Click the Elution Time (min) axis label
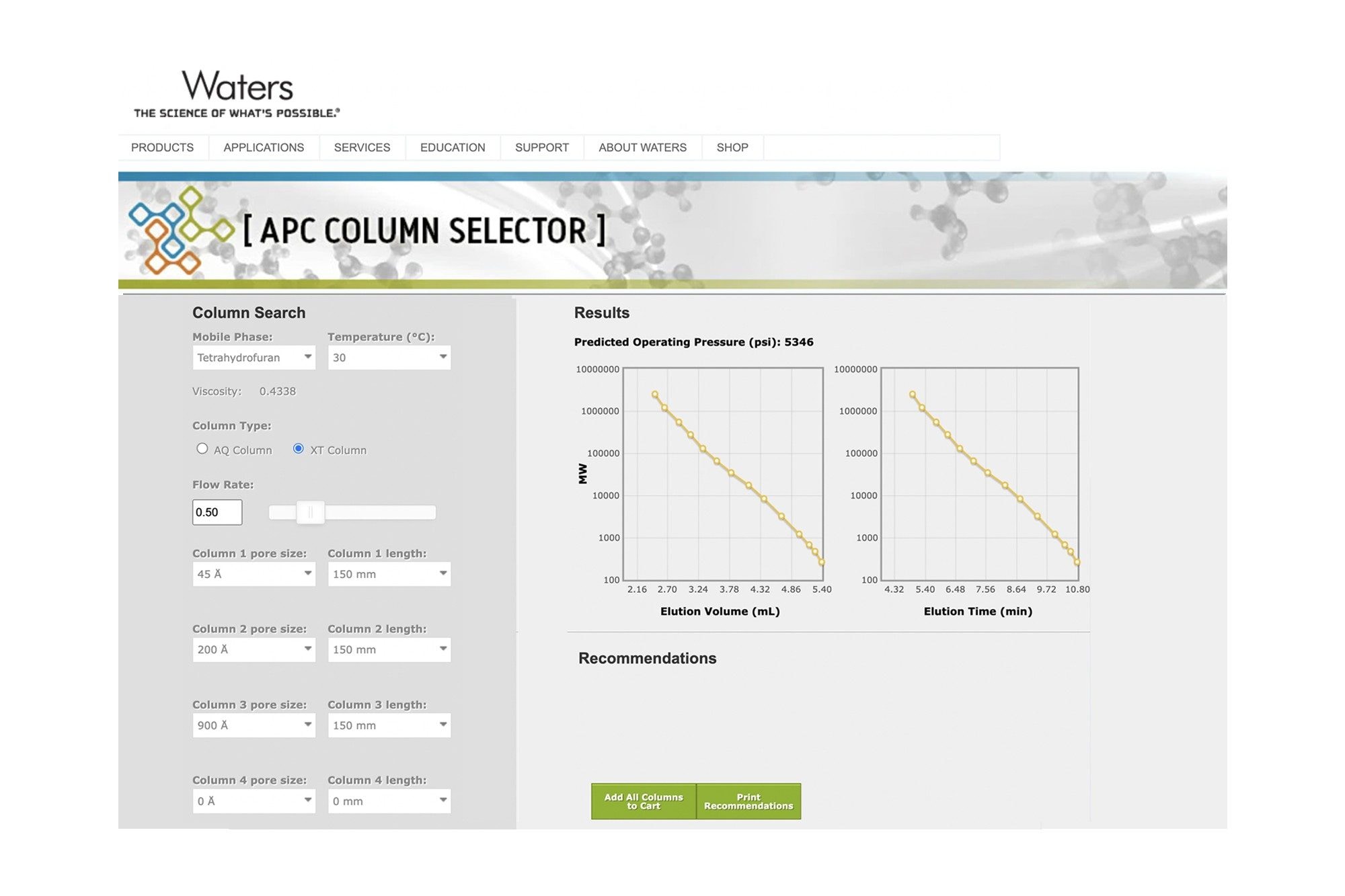 tap(978, 611)
